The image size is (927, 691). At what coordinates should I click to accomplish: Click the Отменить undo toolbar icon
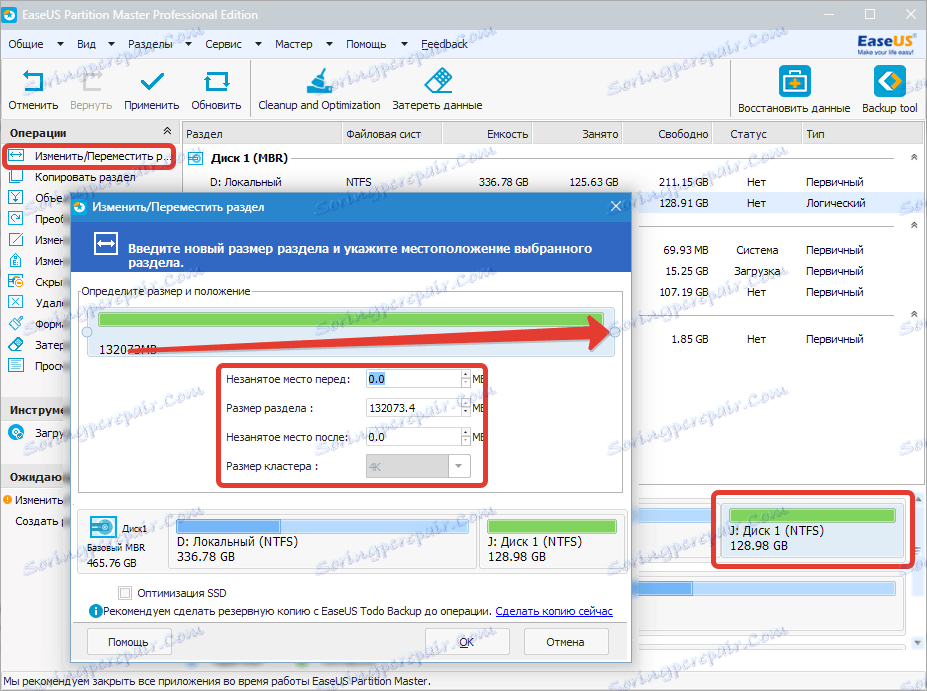(33, 82)
